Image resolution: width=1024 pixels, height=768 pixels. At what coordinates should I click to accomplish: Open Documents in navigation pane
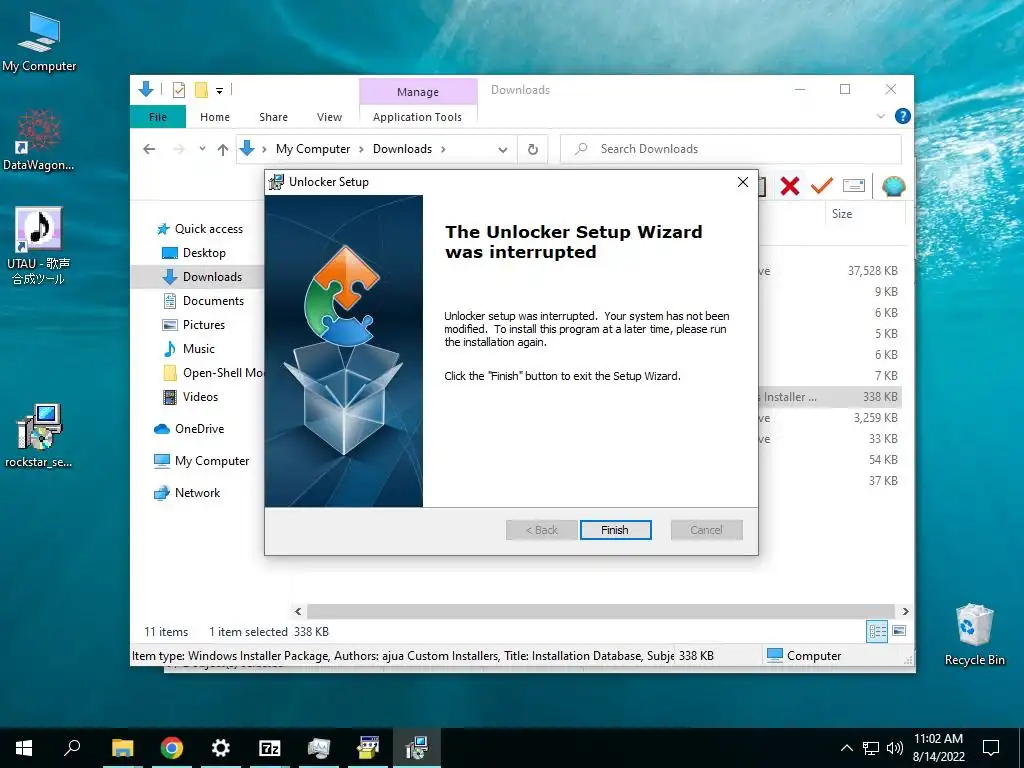[203, 300]
